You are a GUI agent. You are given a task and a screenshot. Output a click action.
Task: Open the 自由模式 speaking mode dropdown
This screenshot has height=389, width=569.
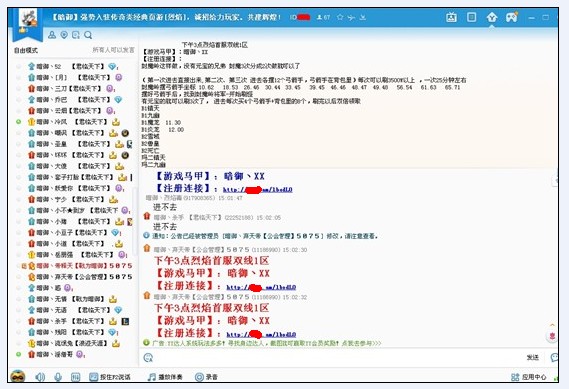[x=26, y=50]
